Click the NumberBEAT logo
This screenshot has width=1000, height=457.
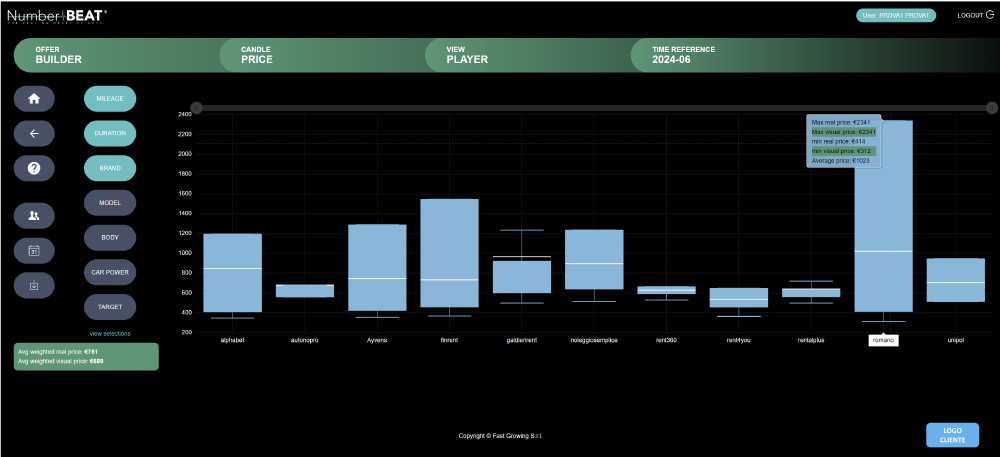point(57,15)
